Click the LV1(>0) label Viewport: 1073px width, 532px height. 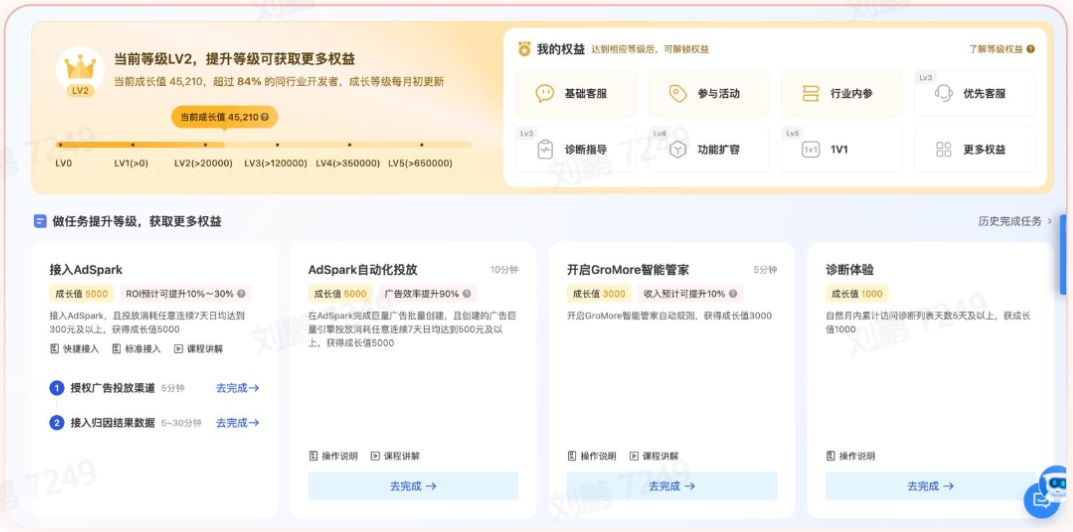[x=131, y=164]
